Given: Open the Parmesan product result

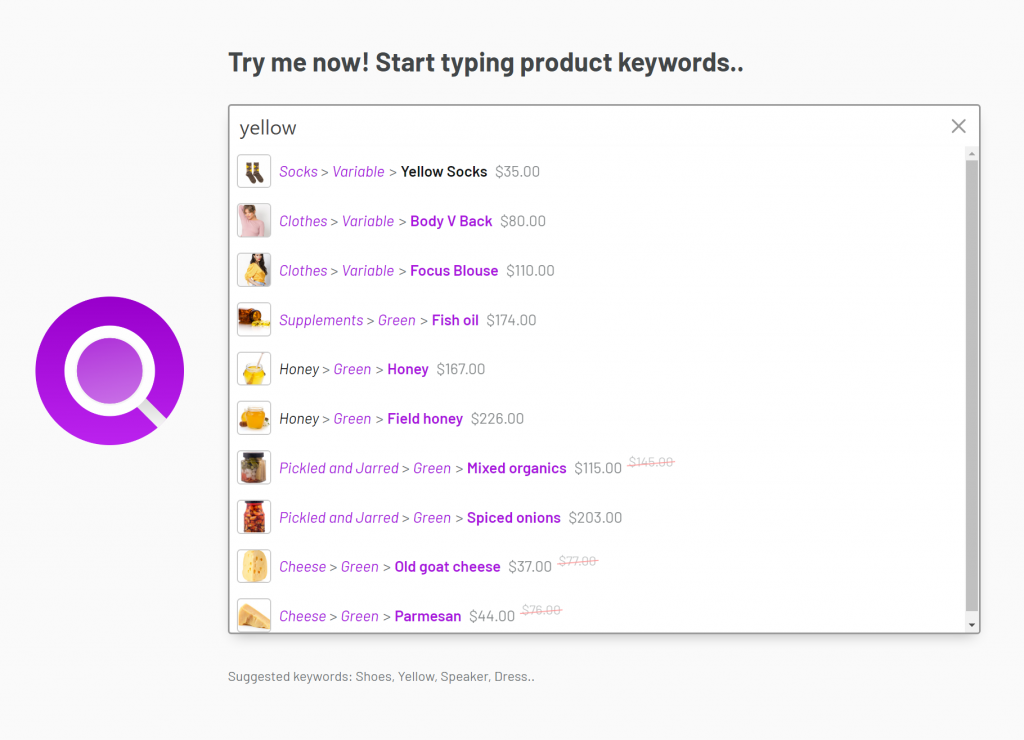Looking at the screenshot, I should (427, 616).
